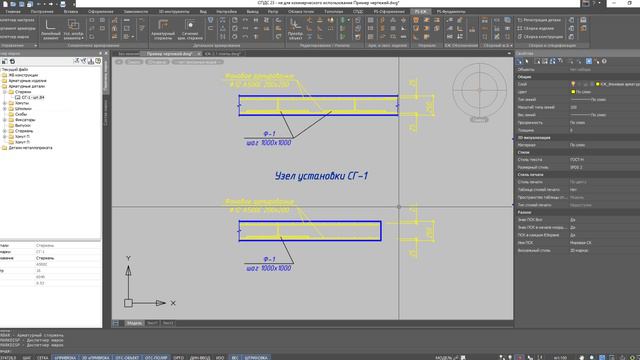Click the refresh icon in manager panel
The height and width of the screenshot is (360, 640).
pos(12,61)
